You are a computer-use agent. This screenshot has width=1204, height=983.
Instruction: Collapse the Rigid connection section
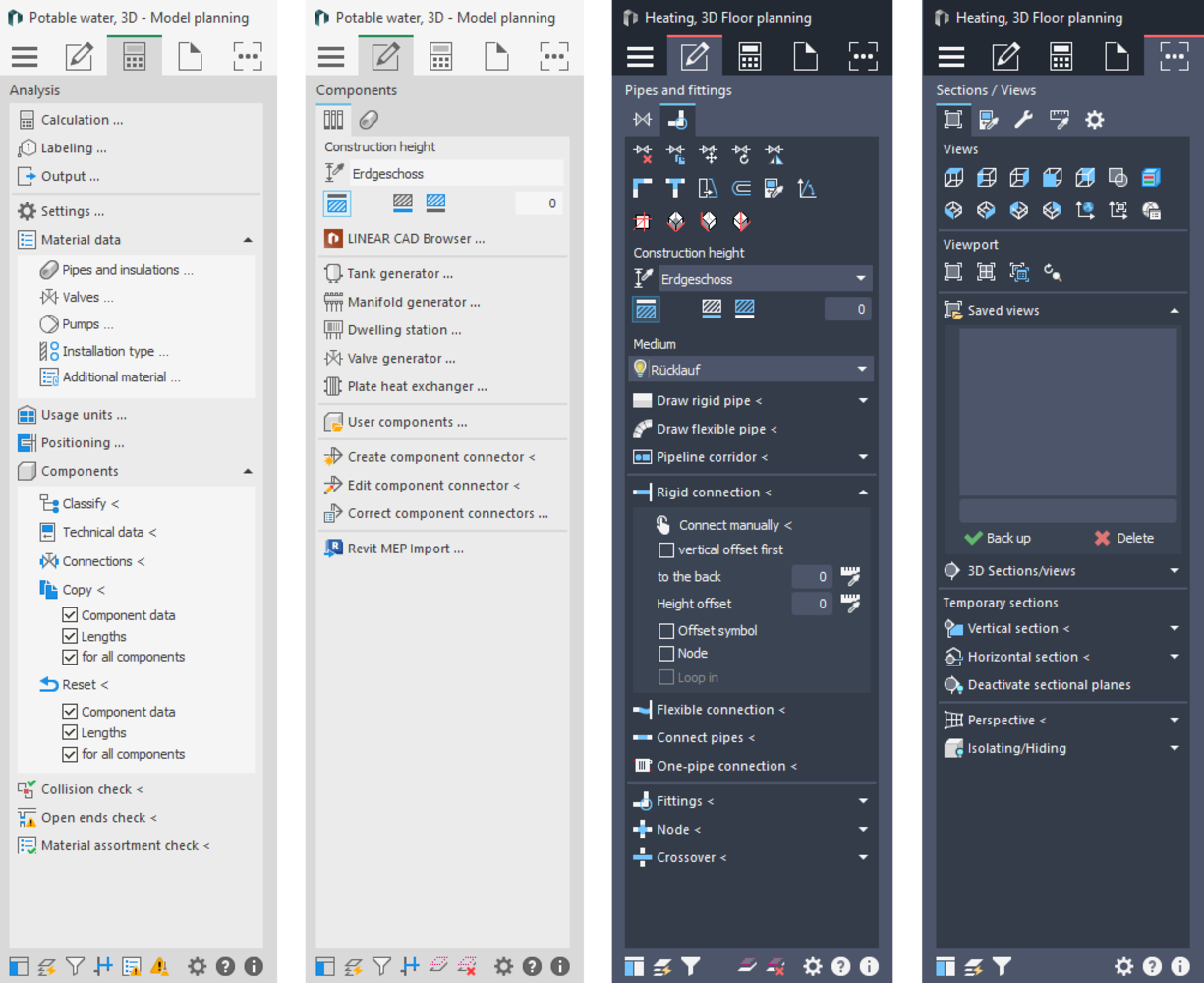[x=863, y=492]
